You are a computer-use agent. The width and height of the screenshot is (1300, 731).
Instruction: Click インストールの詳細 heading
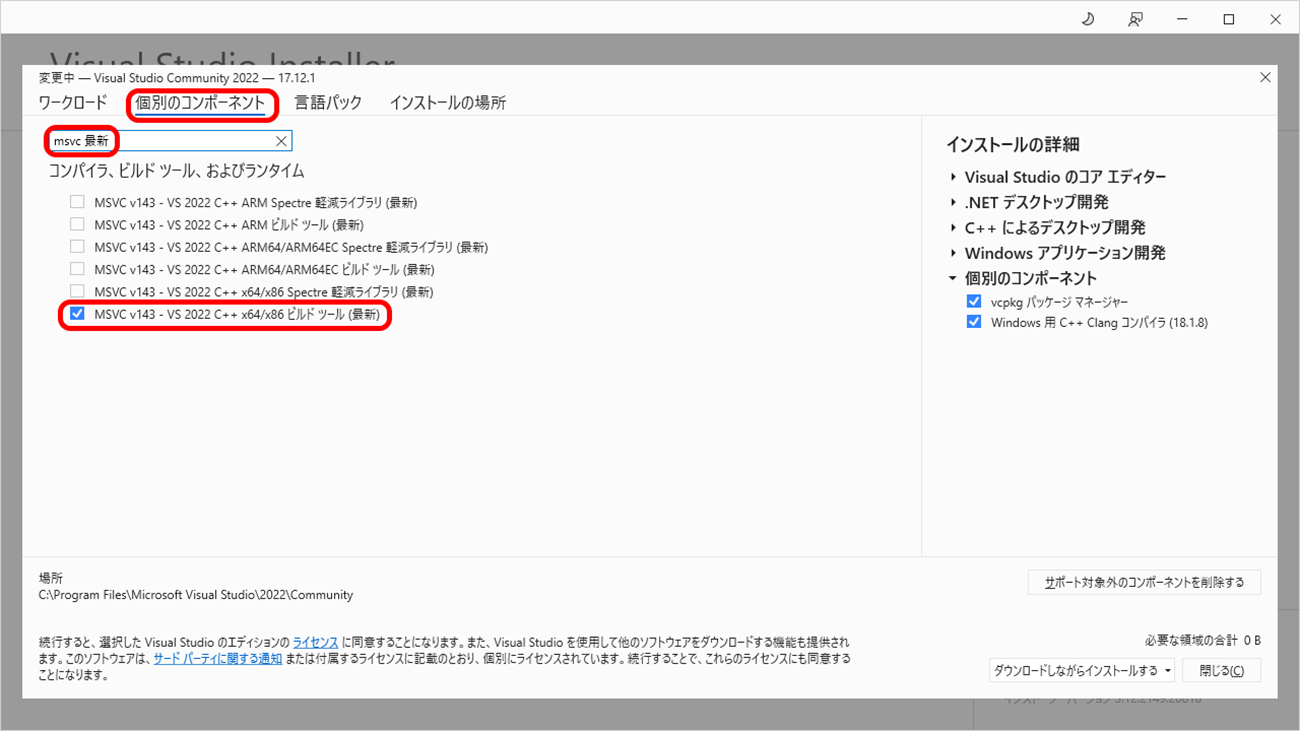(x=1012, y=145)
